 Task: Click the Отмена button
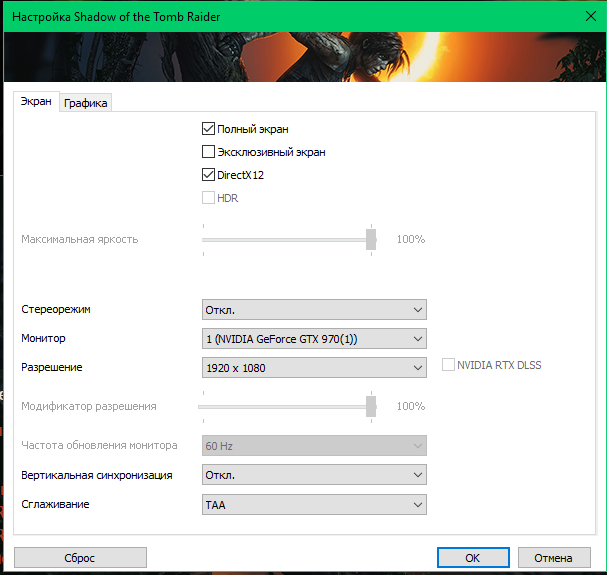pyautogui.click(x=553, y=557)
